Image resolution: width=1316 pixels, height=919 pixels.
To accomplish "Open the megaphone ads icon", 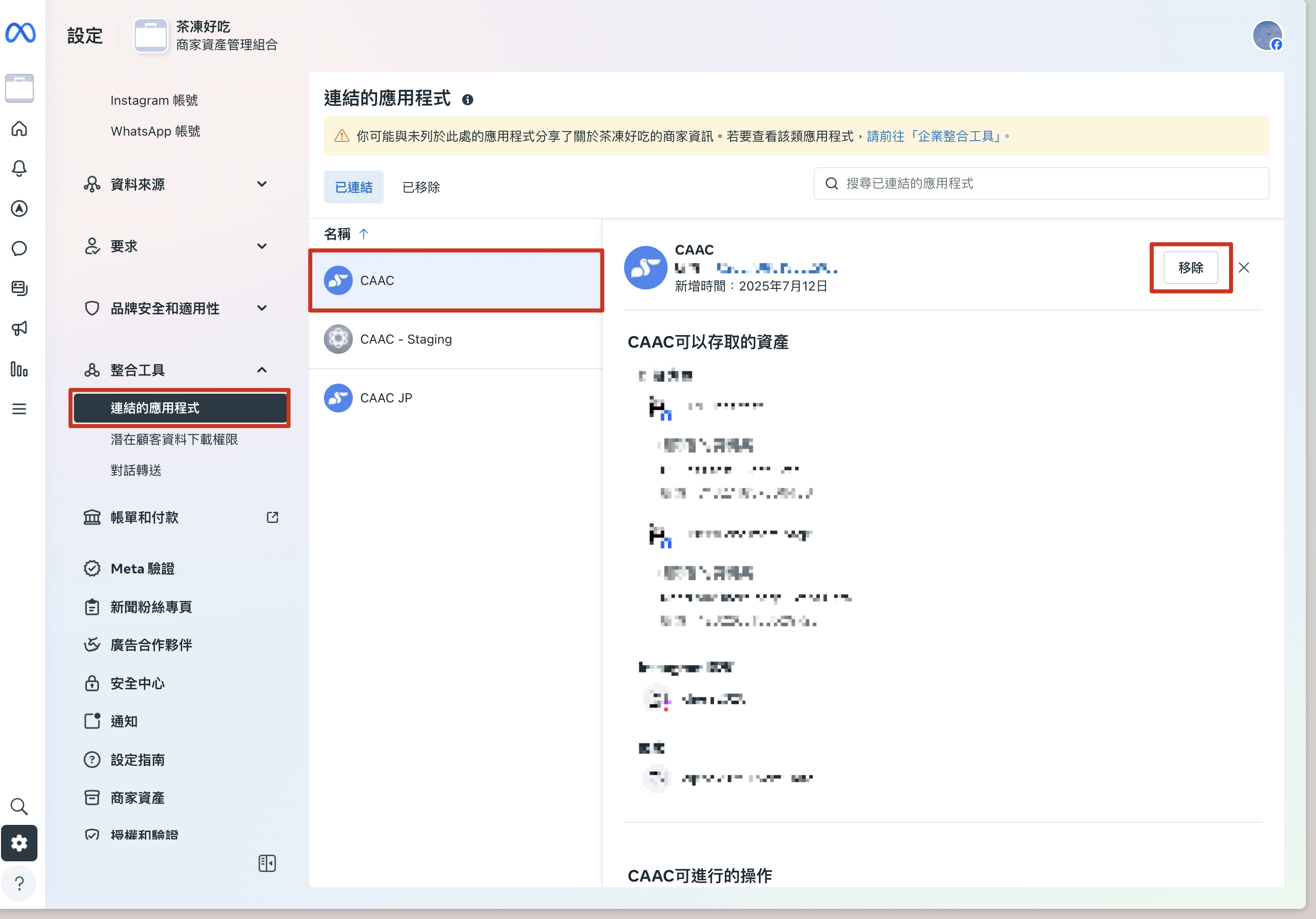I will pos(20,328).
